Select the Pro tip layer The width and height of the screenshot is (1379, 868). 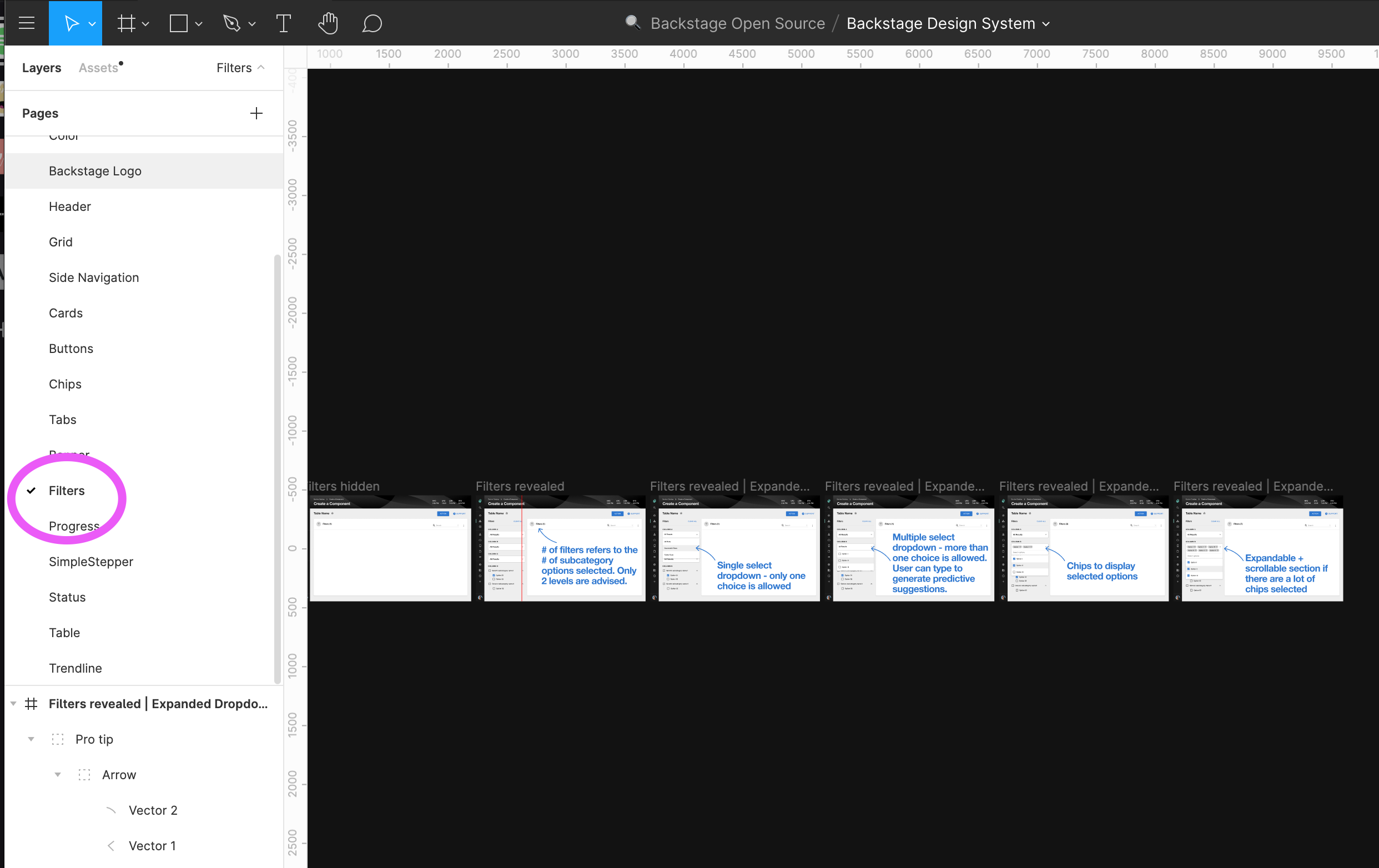[94, 739]
